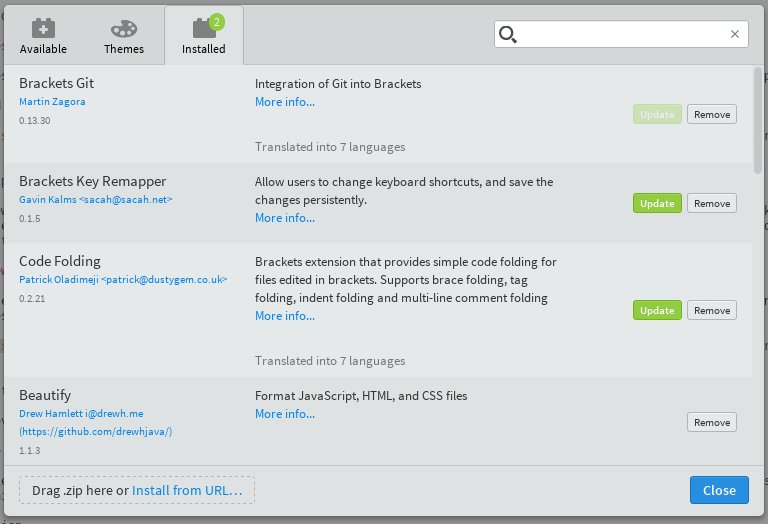
Task: Update the Brackets Key Remapper extension
Action: (657, 203)
